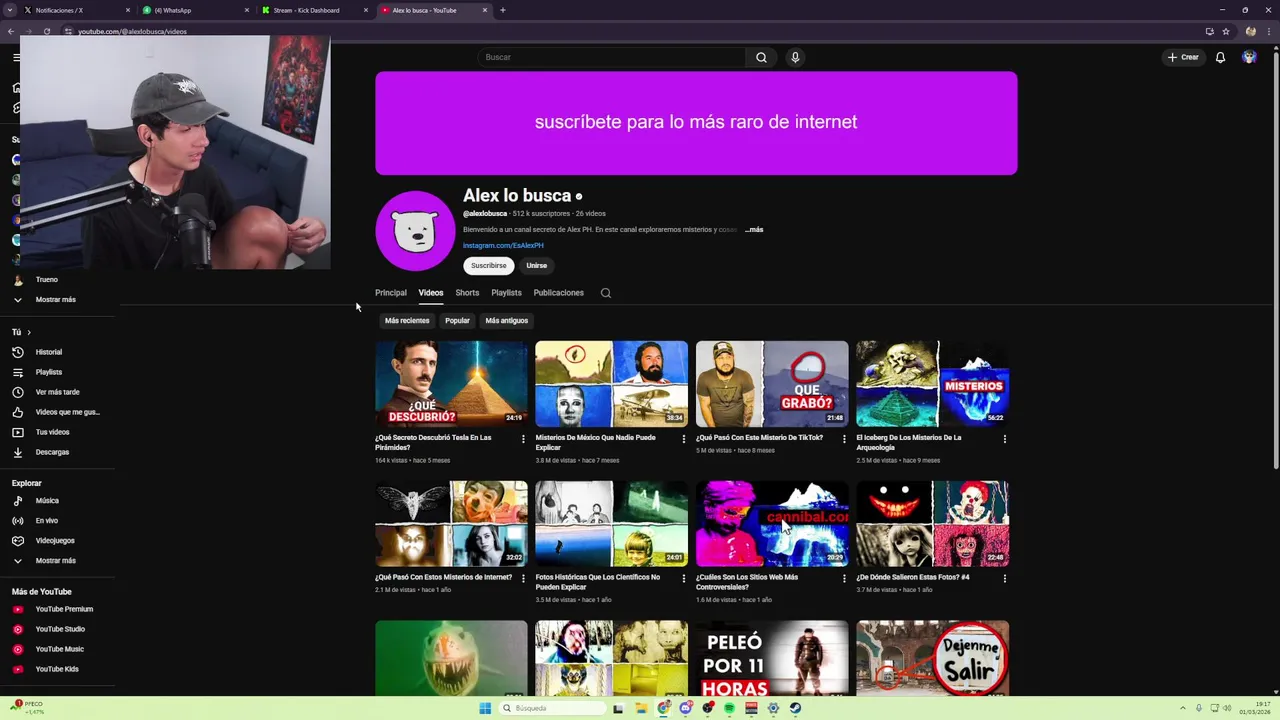
Task: Select the Videos channel tab
Action: point(431,293)
